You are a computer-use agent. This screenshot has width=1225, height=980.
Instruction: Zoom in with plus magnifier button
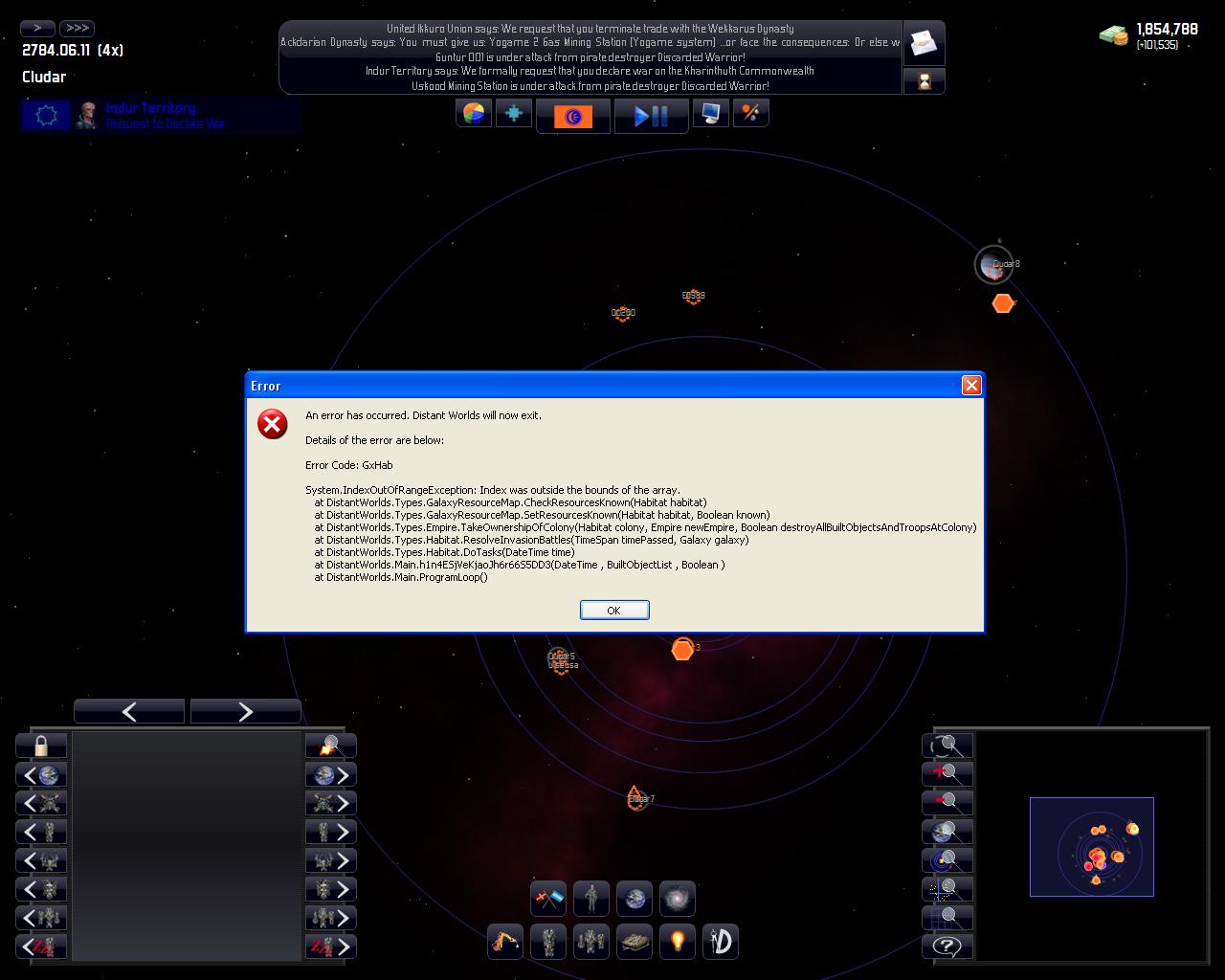(x=947, y=774)
